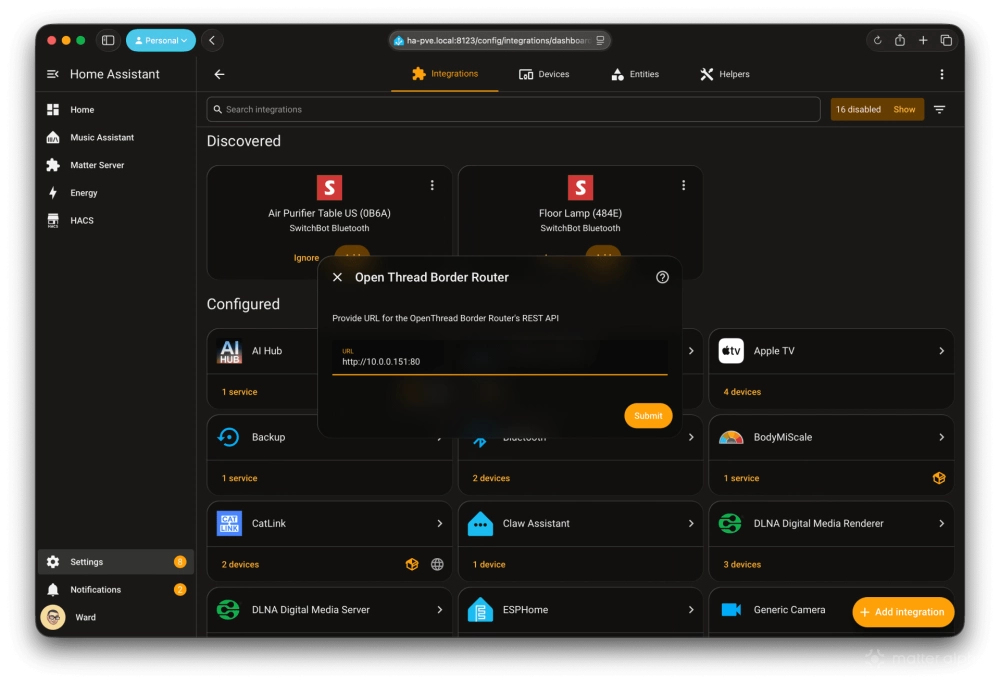Switch to the Devices tab

coord(544,74)
